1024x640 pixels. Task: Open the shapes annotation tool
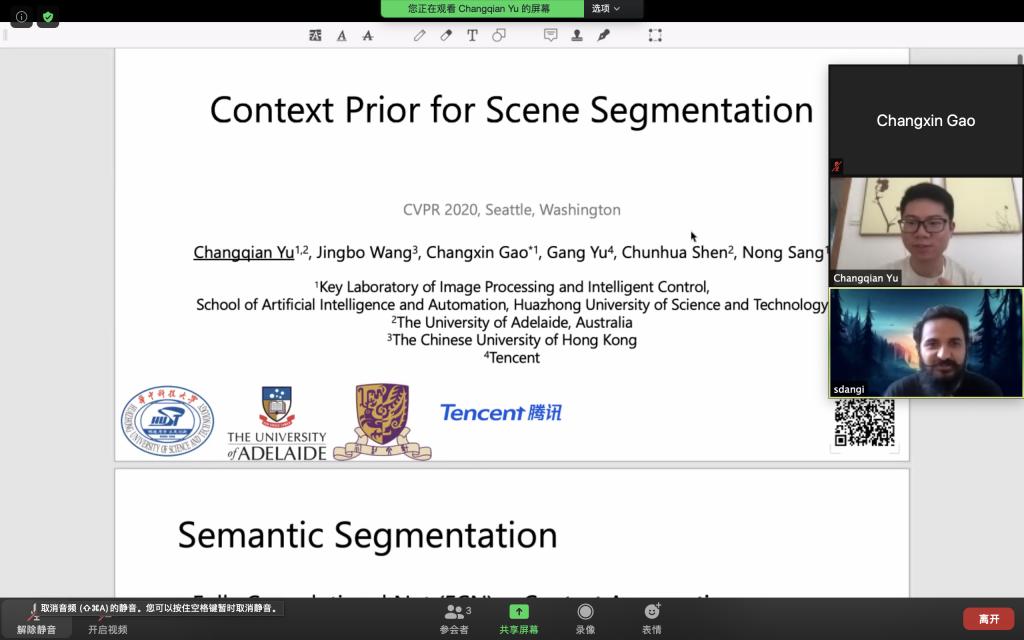point(498,35)
